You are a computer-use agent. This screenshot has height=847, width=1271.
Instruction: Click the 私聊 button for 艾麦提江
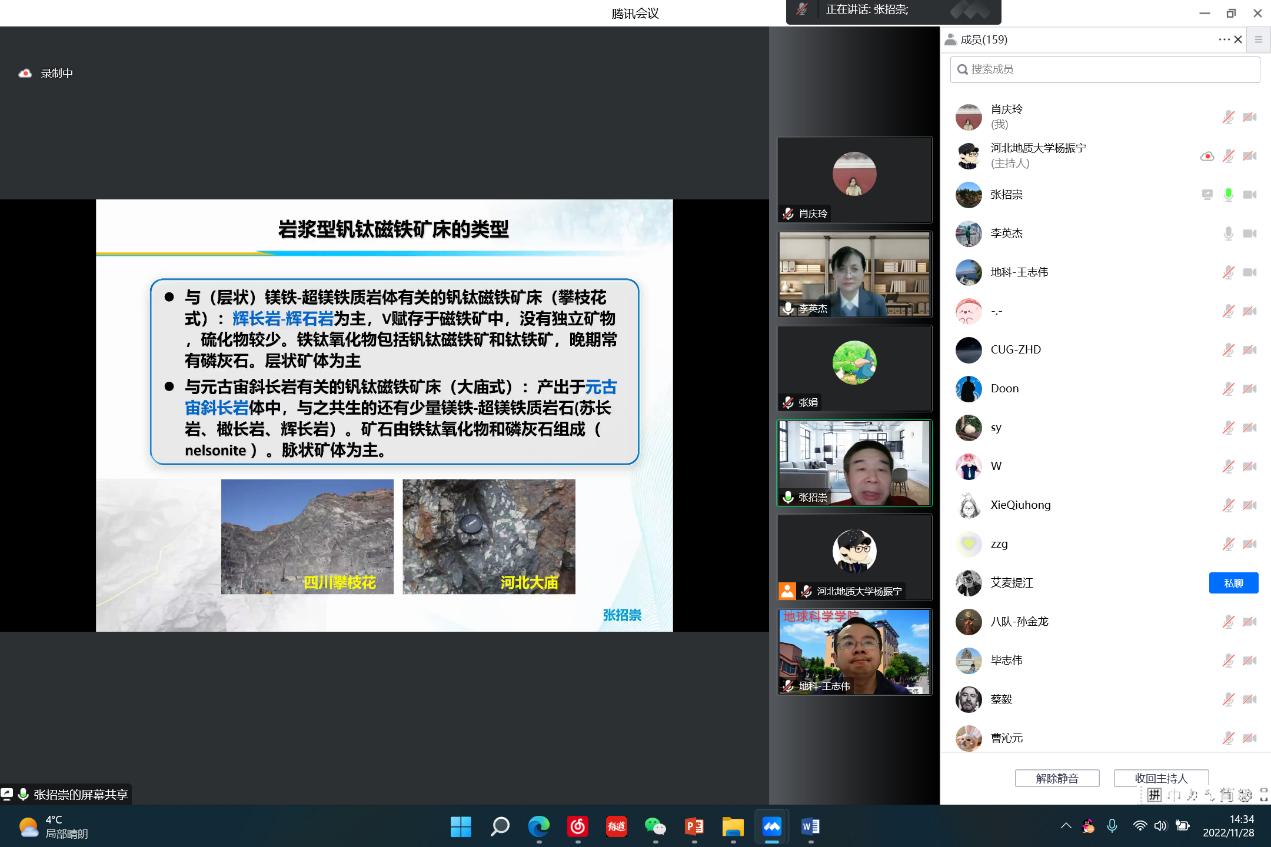click(x=1233, y=583)
